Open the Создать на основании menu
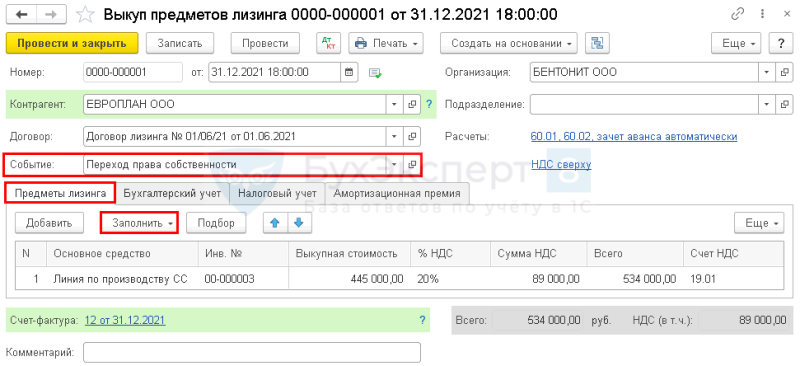Screen dimensions: 800x366 point(509,43)
